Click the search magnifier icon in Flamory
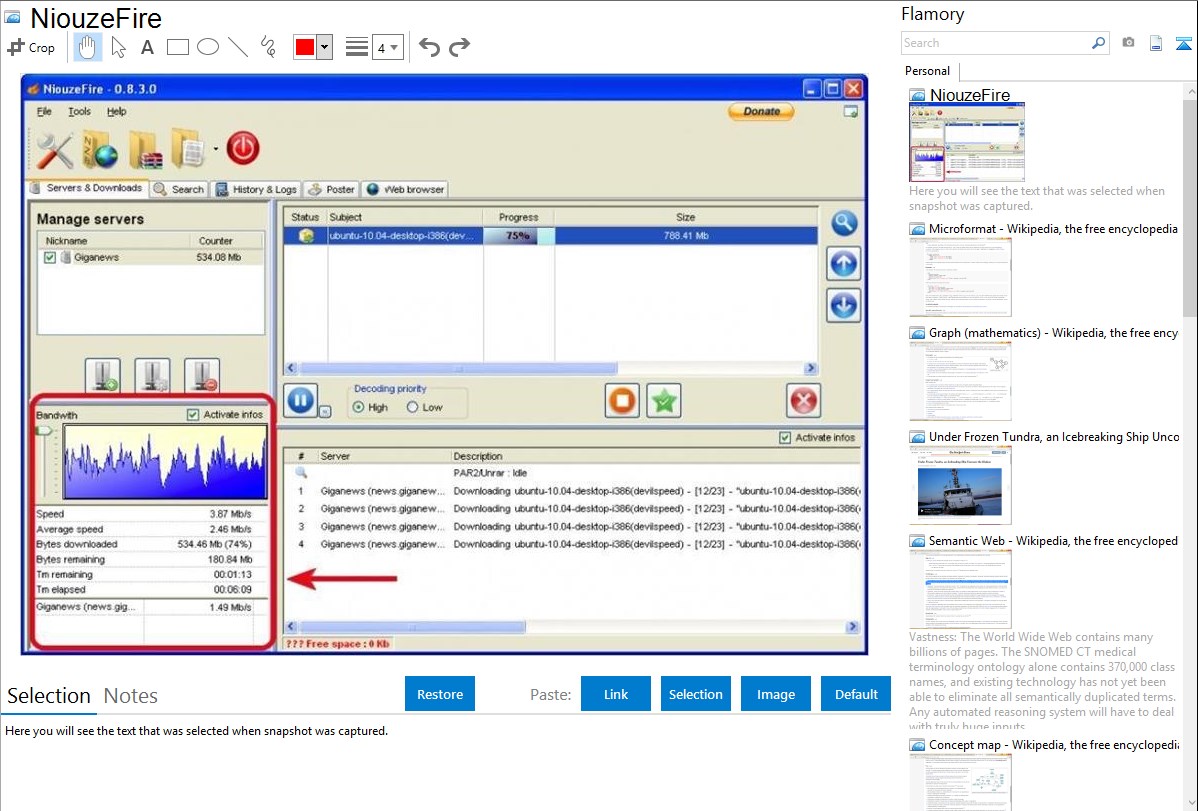 pyautogui.click(x=1098, y=43)
